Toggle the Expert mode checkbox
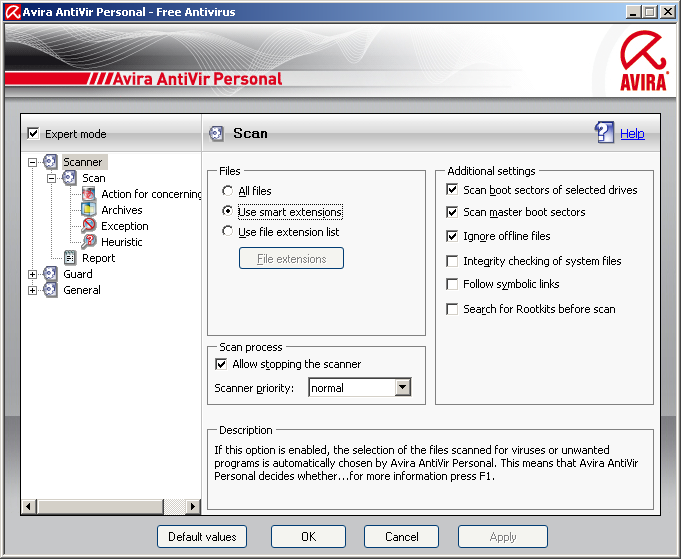 33,133
